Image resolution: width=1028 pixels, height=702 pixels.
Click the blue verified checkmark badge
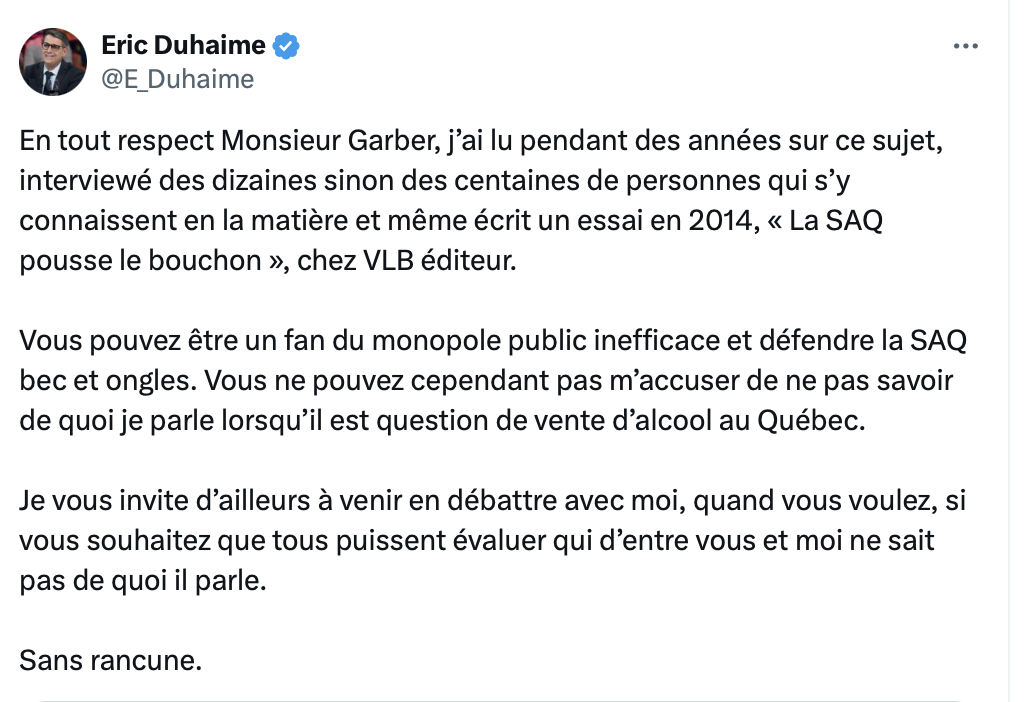click(x=286, y=46)
